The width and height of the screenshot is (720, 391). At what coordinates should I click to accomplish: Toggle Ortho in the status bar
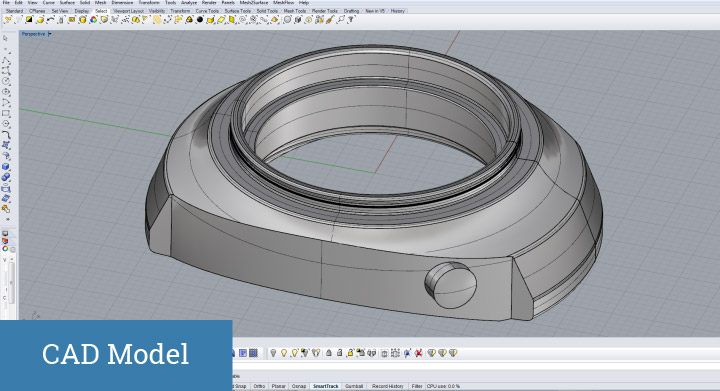click(x=259, y=386)
